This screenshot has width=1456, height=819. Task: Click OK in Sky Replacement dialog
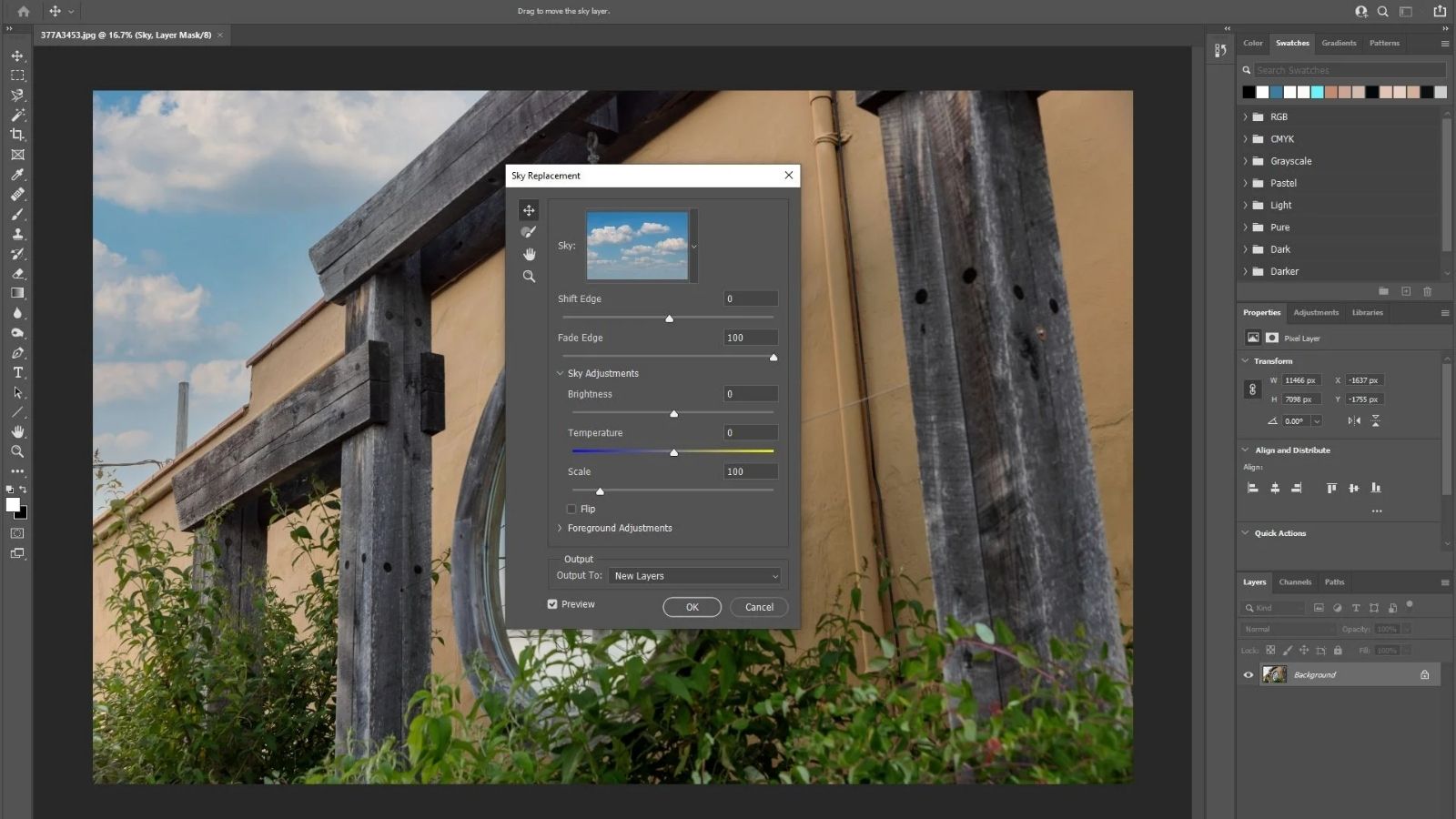[692, 607]
